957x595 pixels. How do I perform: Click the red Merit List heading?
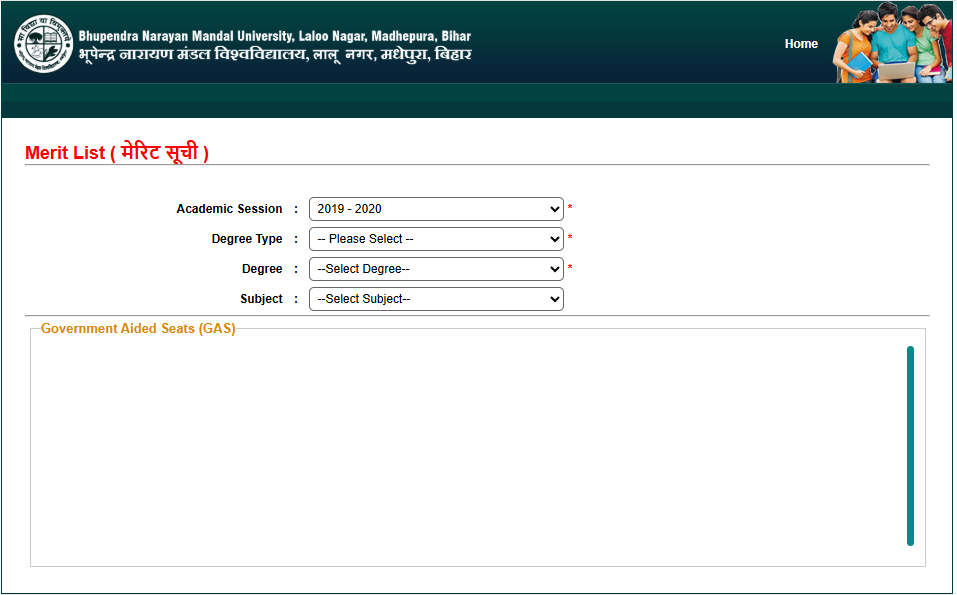[x=117, y=153]
